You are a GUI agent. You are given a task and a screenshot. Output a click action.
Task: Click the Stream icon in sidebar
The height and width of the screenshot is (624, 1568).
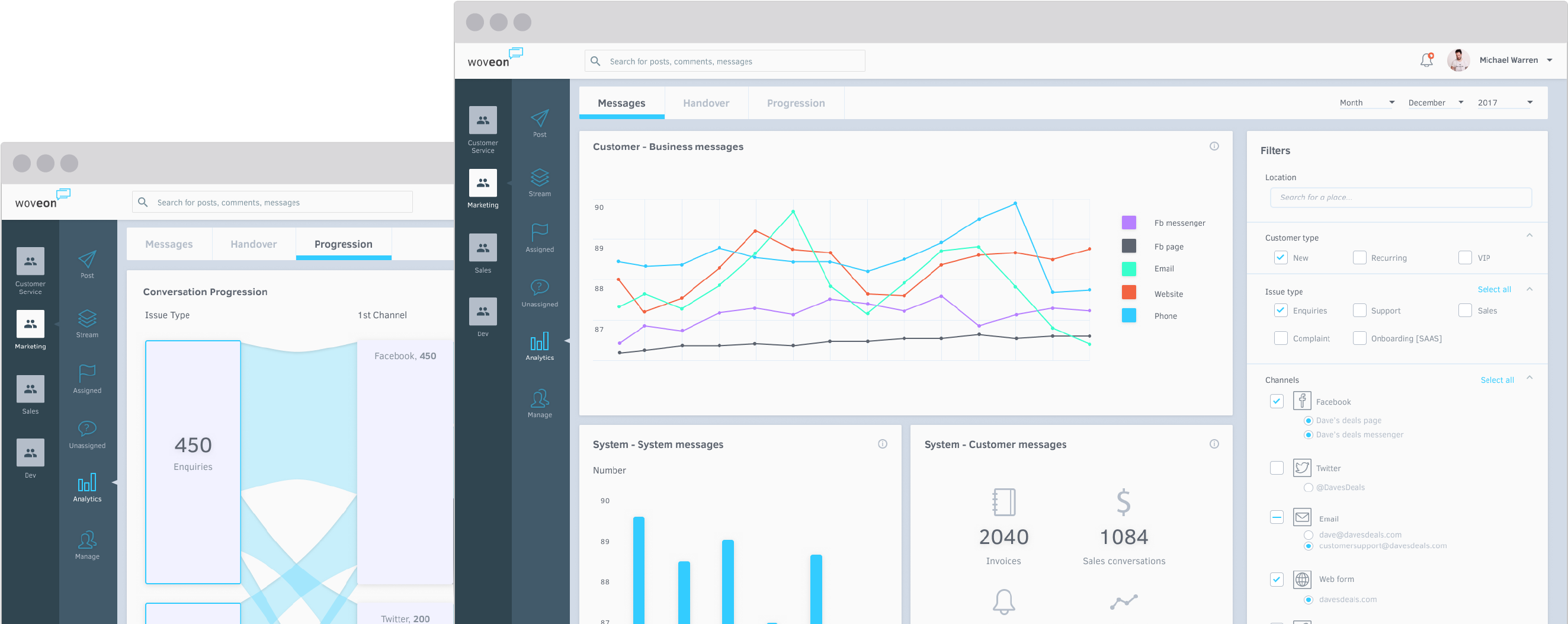click(540, 180)
